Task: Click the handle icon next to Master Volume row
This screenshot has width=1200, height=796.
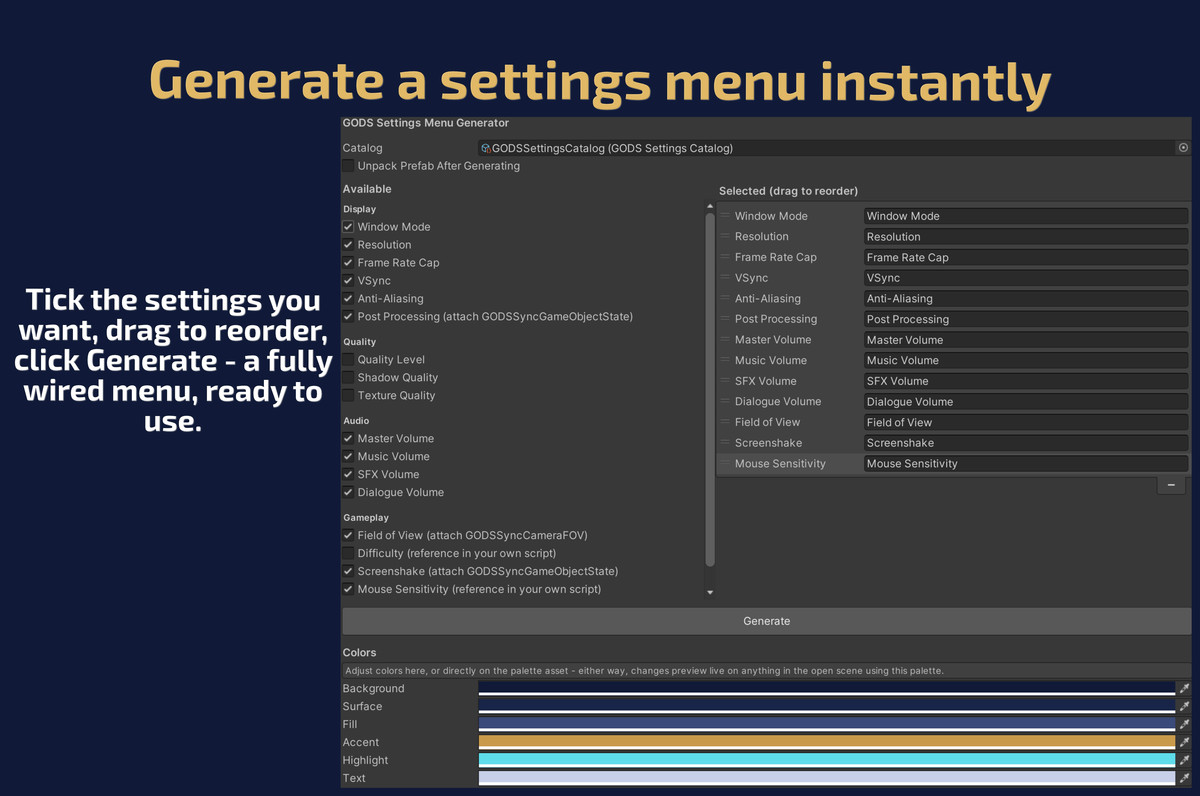Action: (x=725, y=340)
